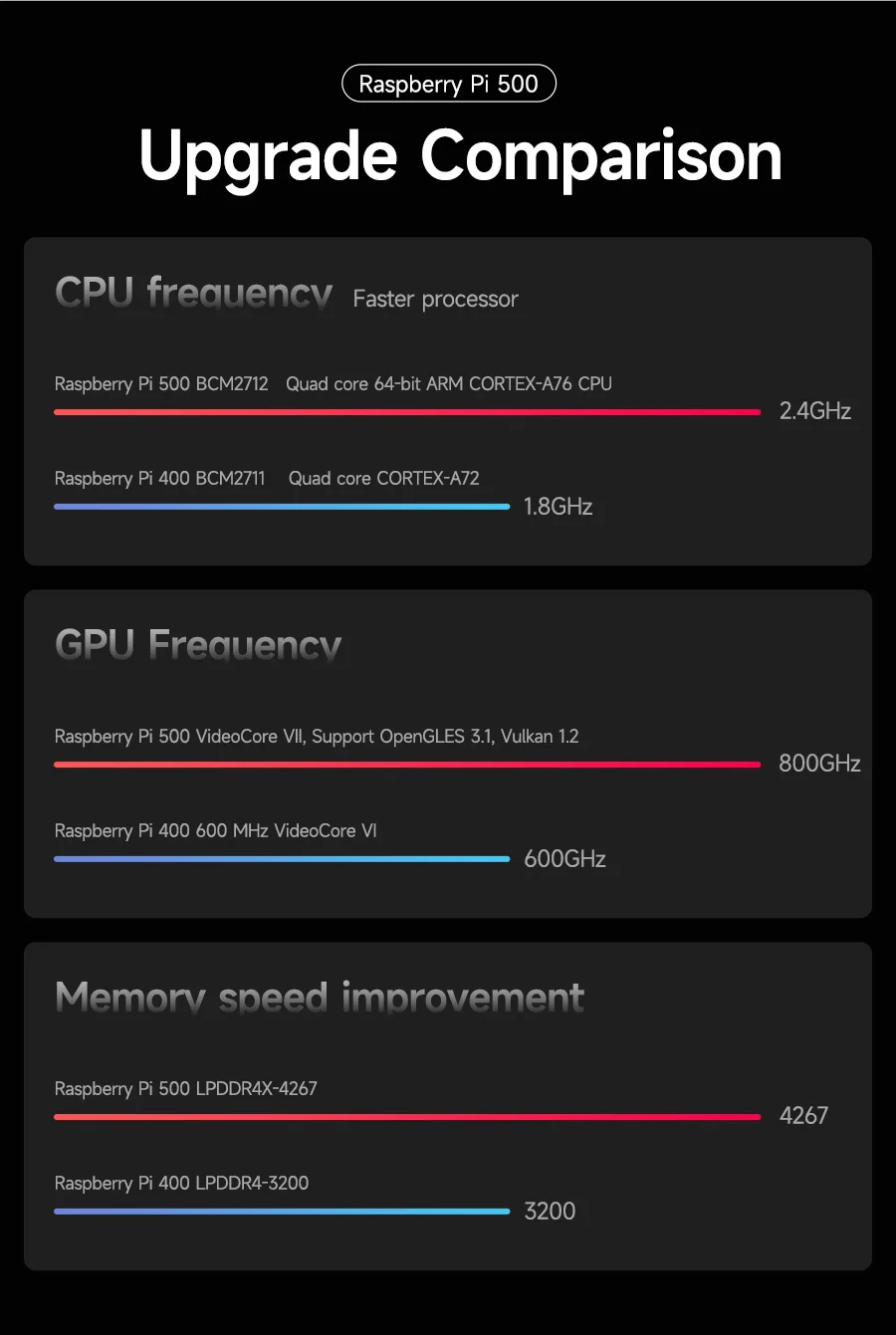Select the 800GHz value label
Image resolution: width=896 pixels, height=1335 pixels.
coord(819,764)
